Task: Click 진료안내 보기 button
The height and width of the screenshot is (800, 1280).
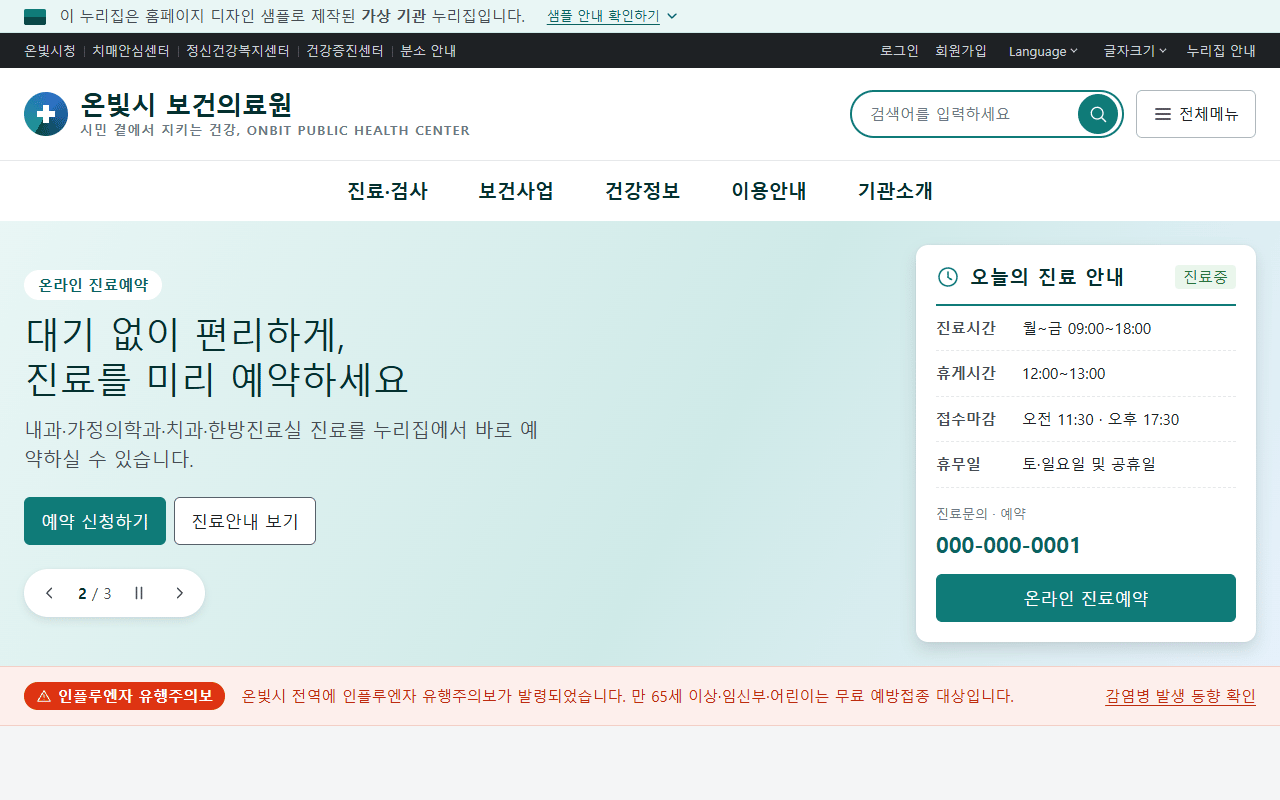Action: tap(245, 521)
